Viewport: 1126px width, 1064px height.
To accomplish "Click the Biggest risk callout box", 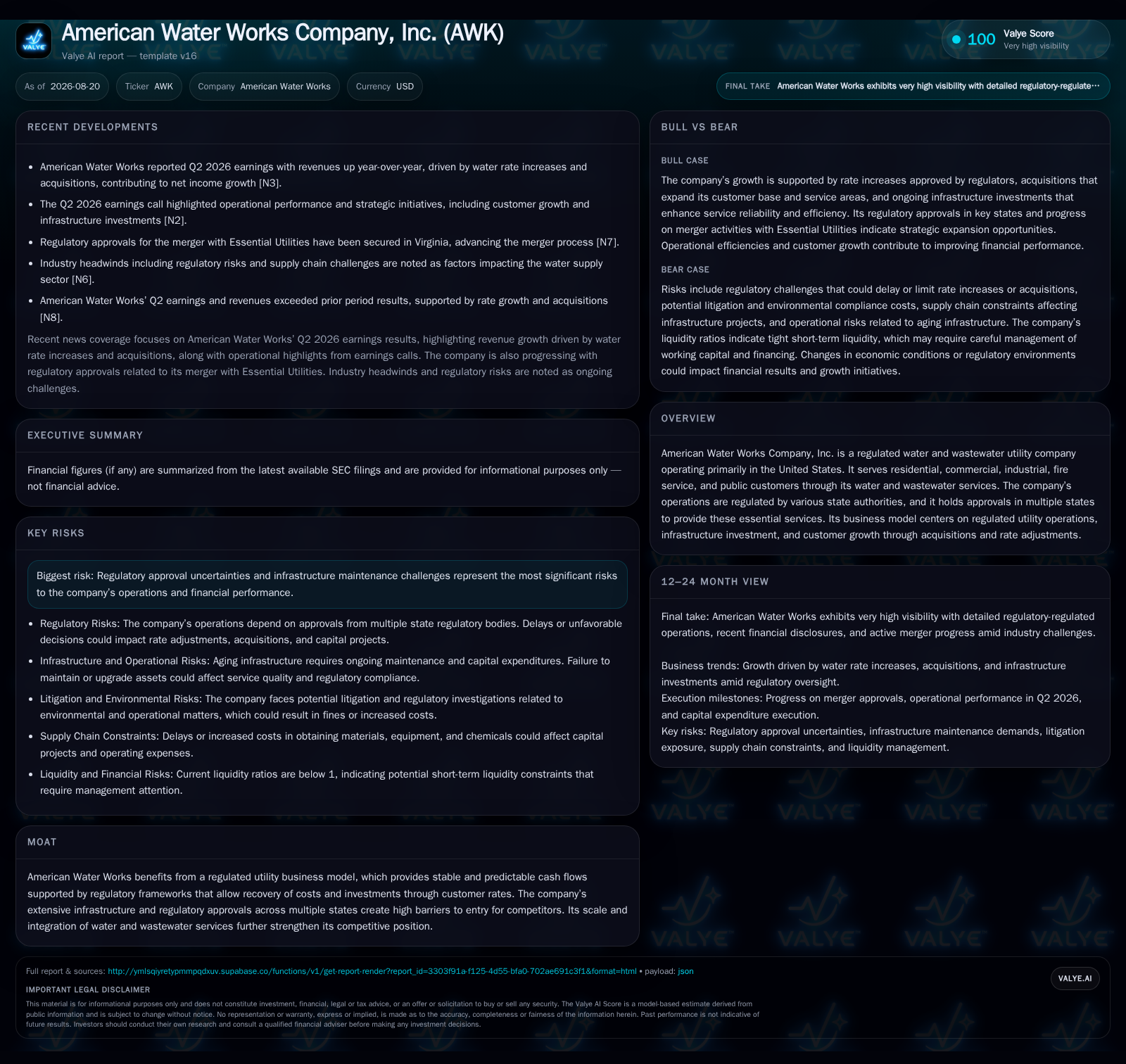I will pos(327,584).
